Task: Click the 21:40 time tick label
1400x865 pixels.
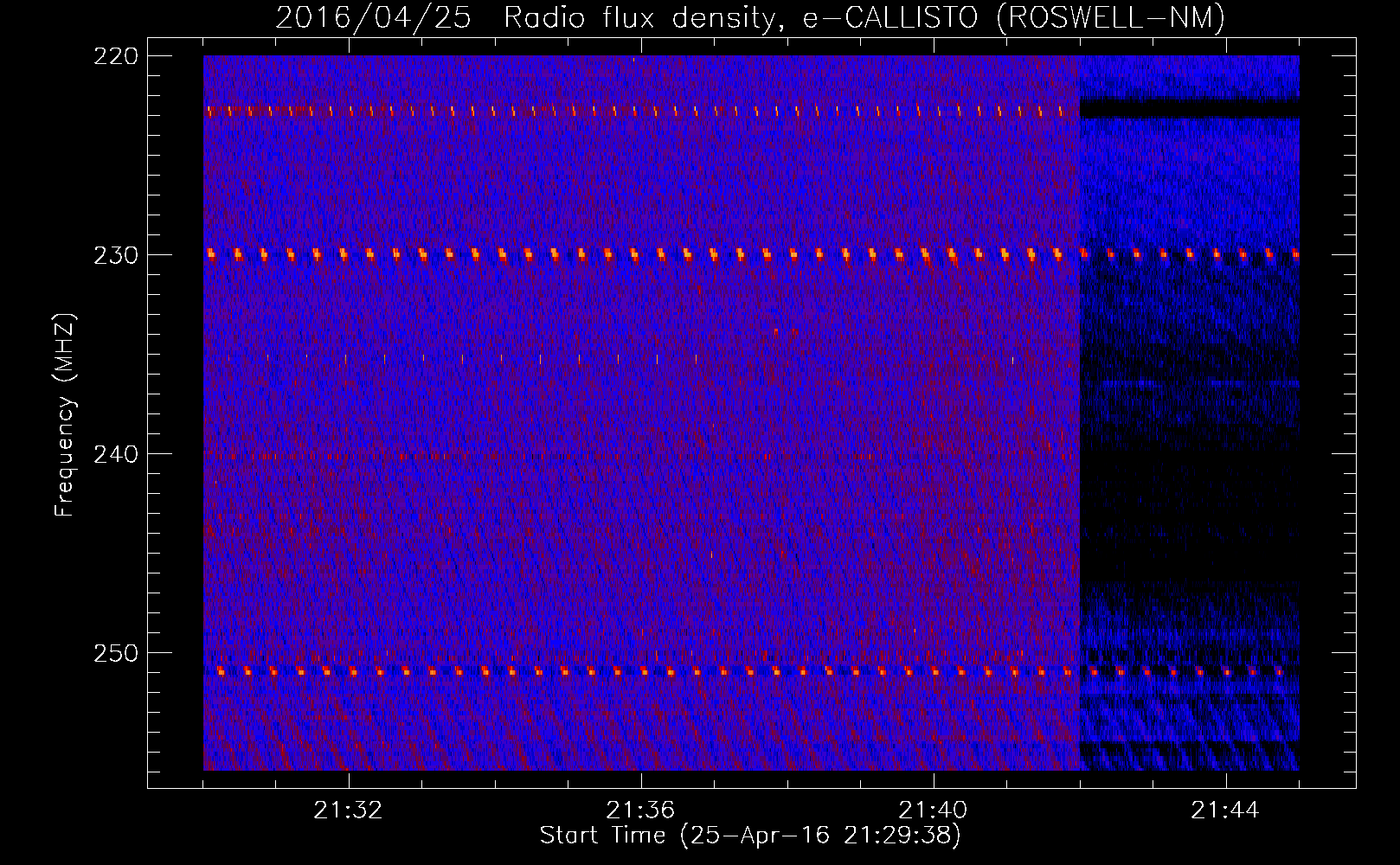Action: pos(933,811)
